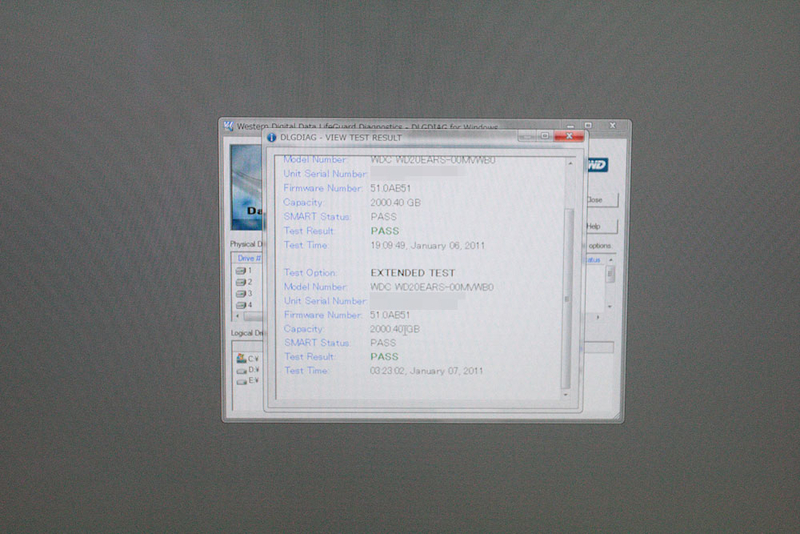This screenshot has height=534, width=800.
Task: Click physical drive list scroll up arrow
Action: [610, 260]
